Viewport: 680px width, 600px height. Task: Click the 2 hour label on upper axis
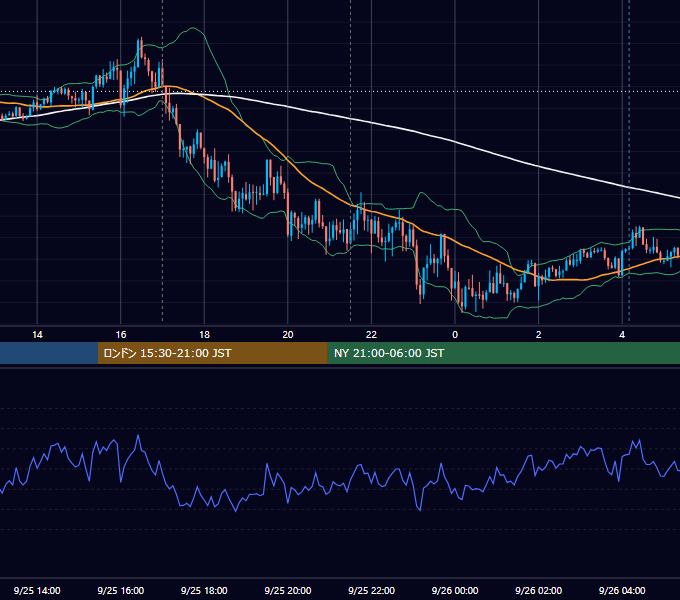click(x=539, y=335)
